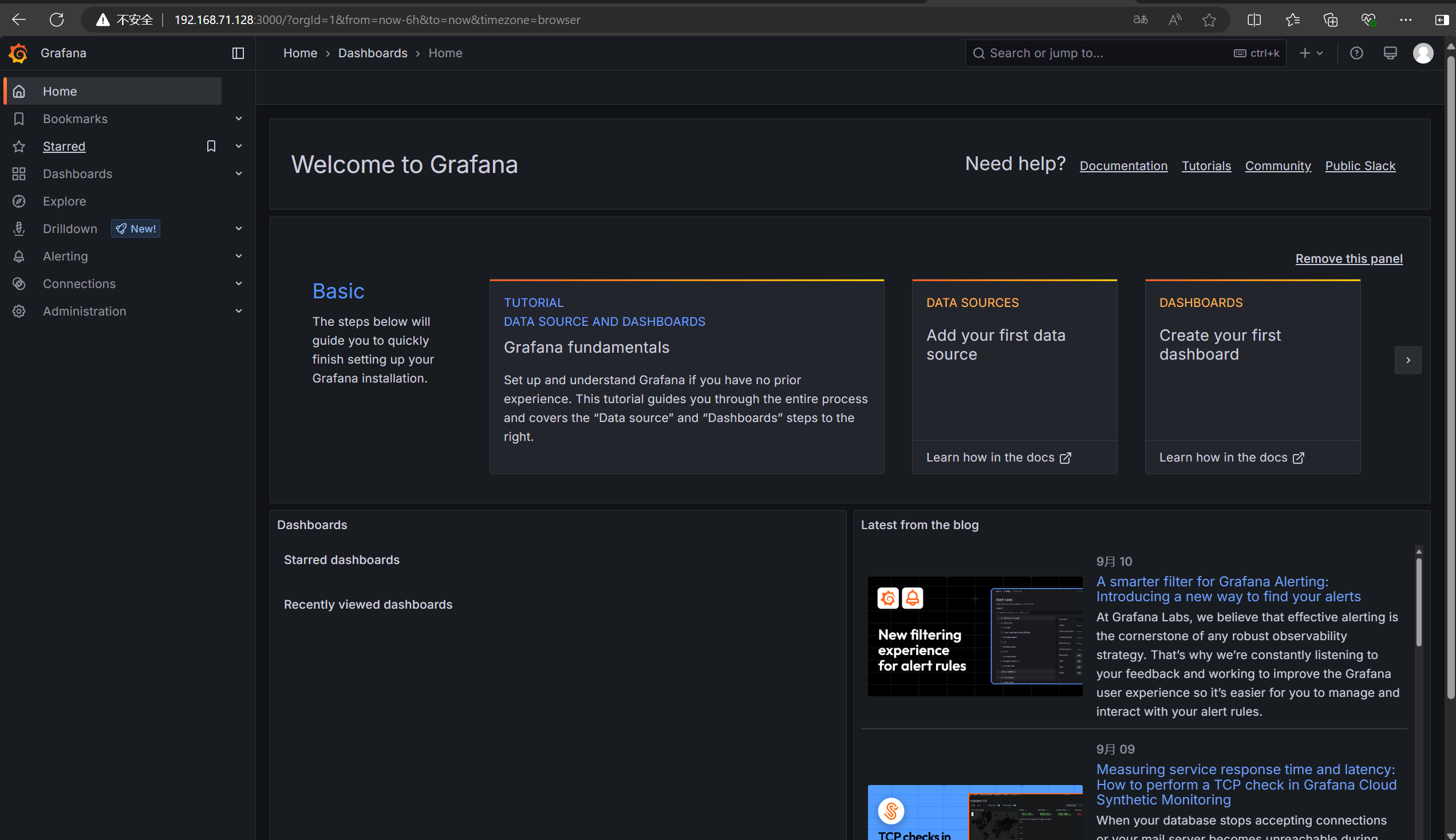Click Learn how in docs under Data Sources
The width and height of the screenshot is (1456, 840).
tap(999, 458)
